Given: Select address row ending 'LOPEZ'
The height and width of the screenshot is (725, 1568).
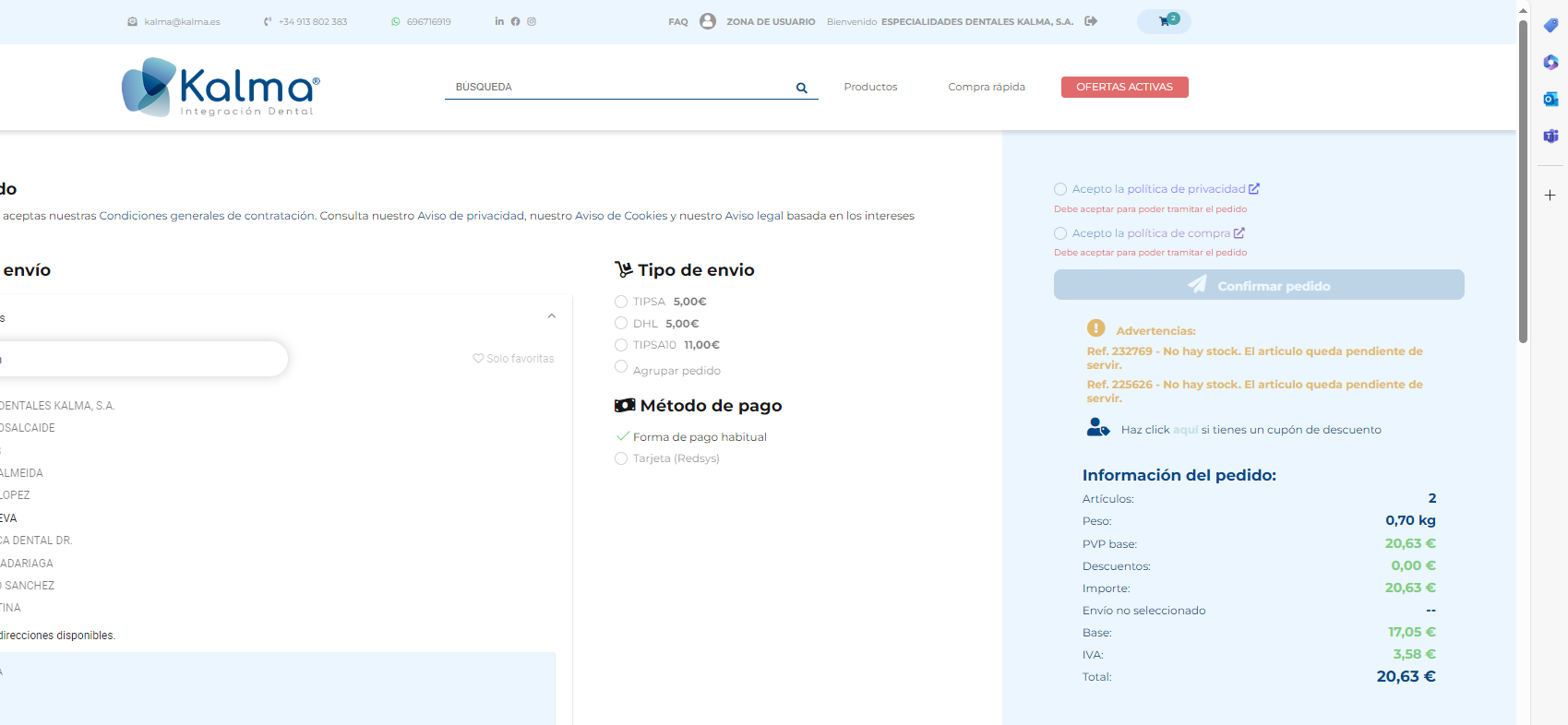Looking at the screenshot, I should 15,495.
